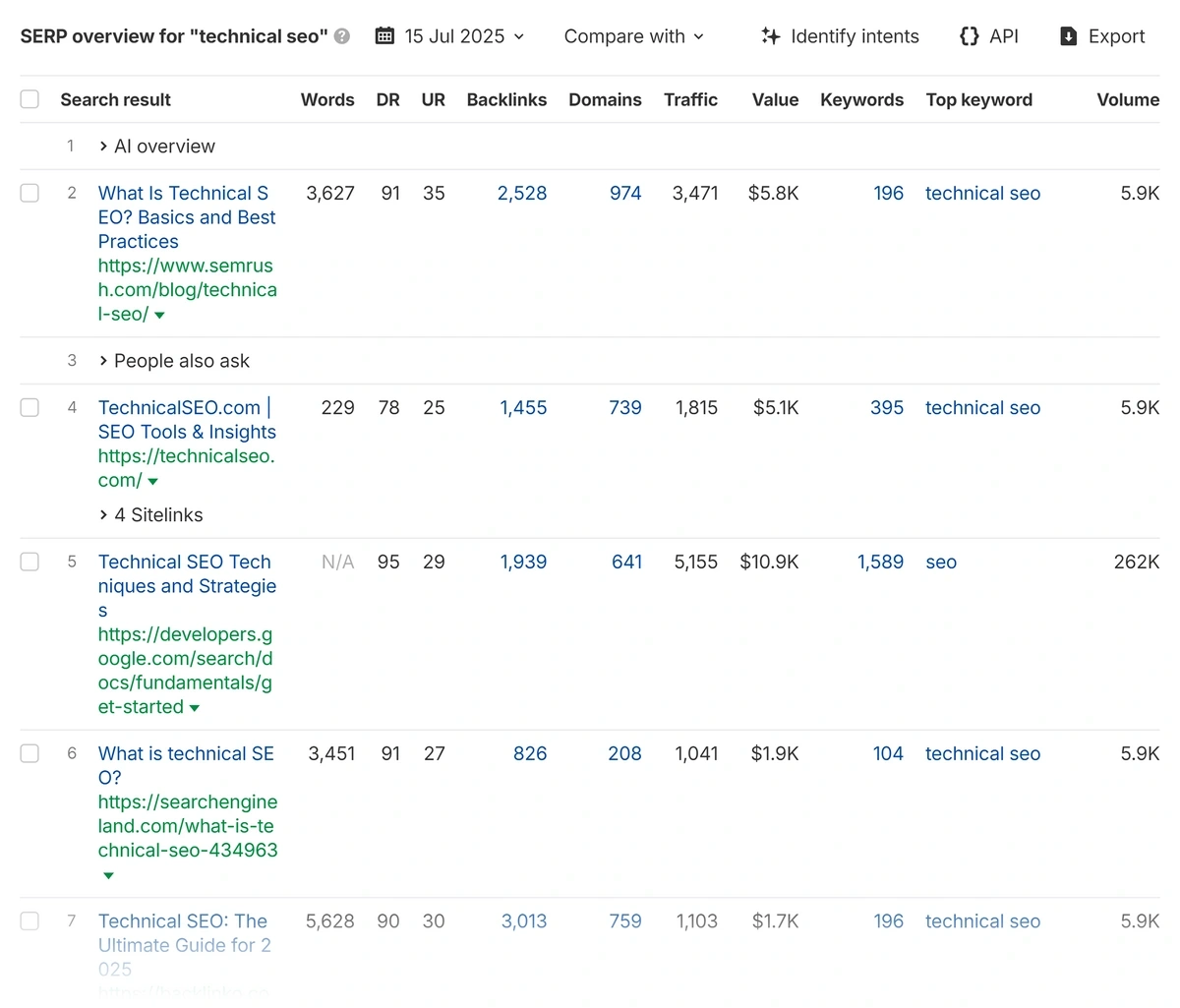Open the What is technical SEO? link
The width and height of the screenshot is (1180, 1008).
186,766
